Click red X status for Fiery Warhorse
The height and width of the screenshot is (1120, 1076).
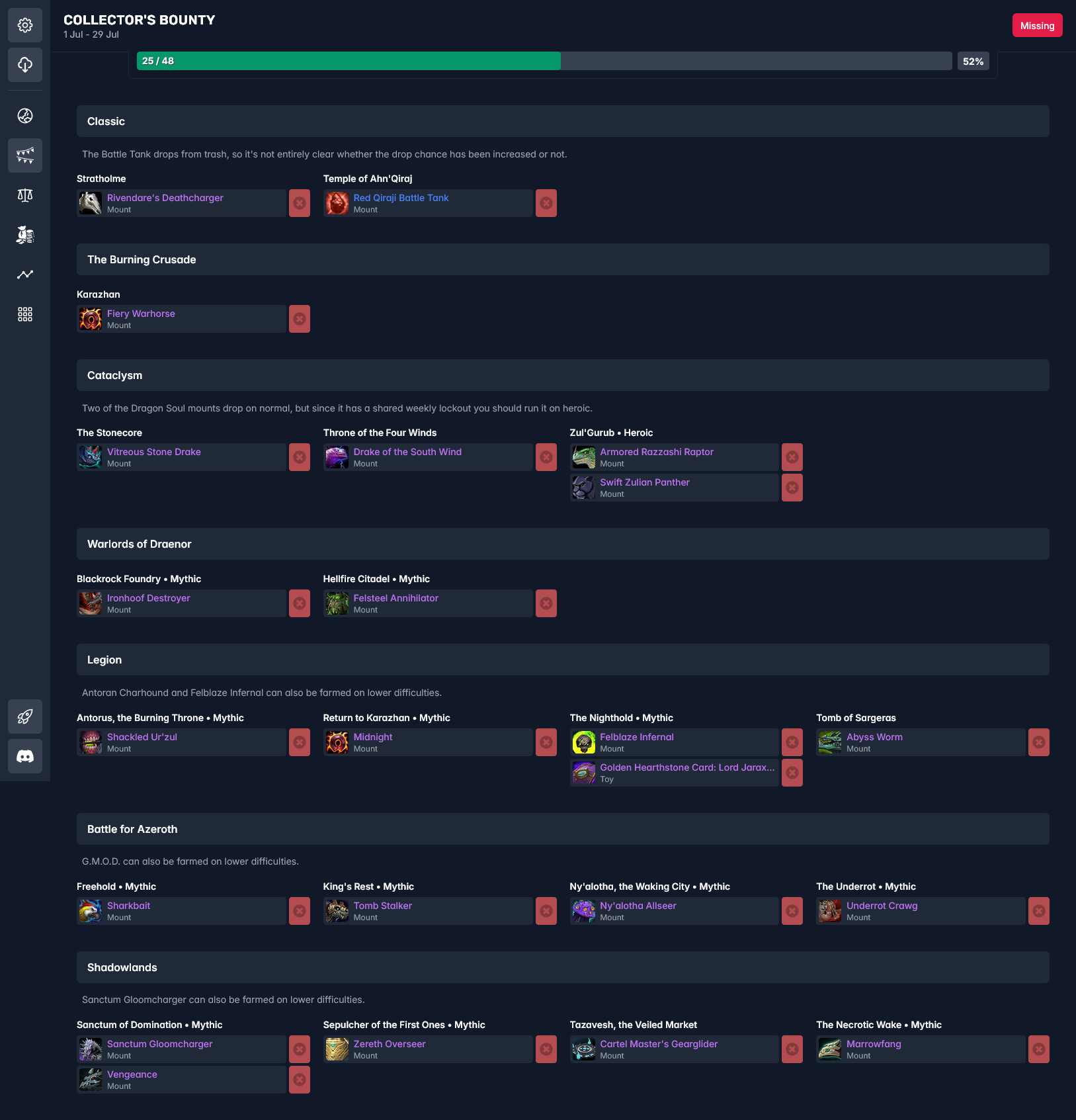click(300, 319)
